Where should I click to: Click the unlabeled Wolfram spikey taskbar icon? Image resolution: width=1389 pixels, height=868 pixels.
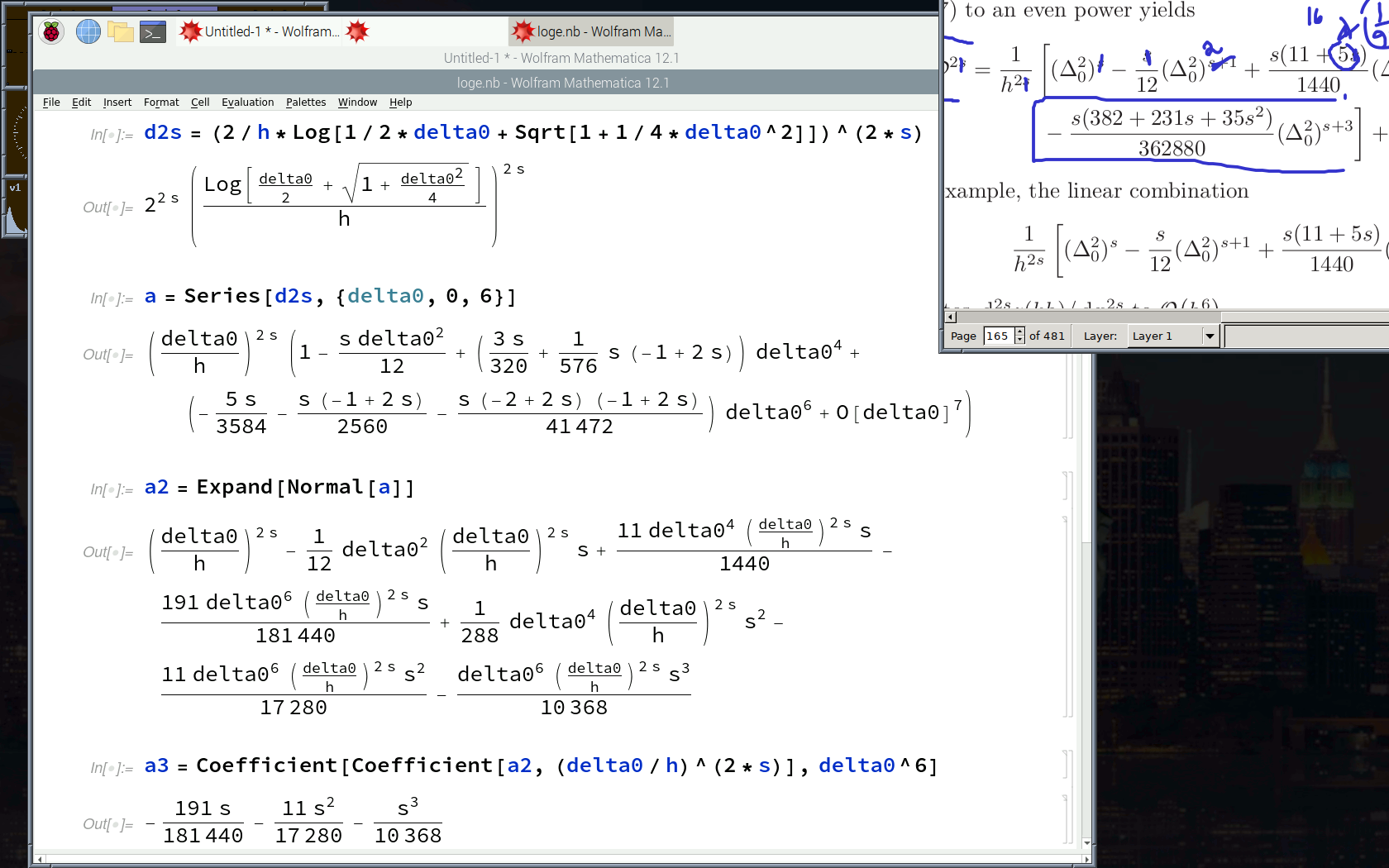pyautogui.click(x=357, y=31)
